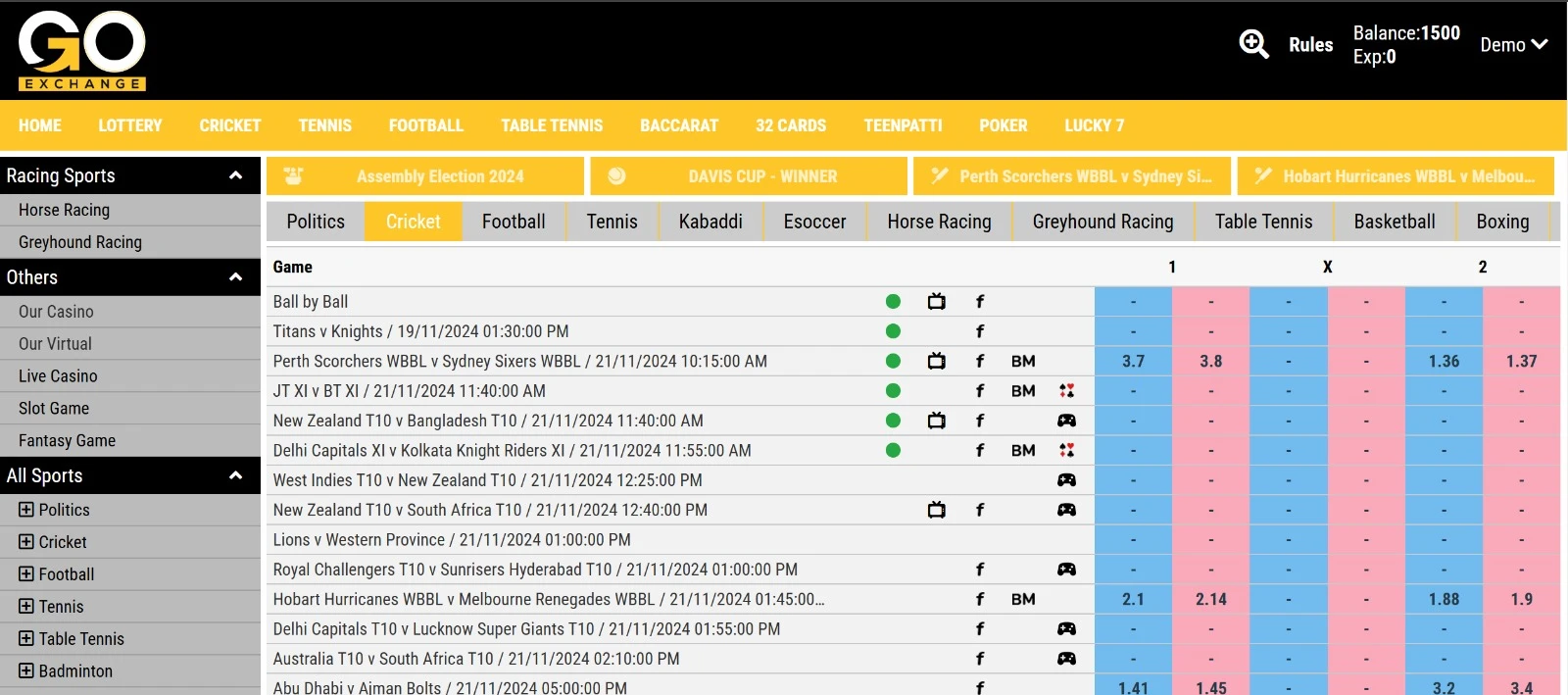Switch to the Politics tab
Viewport: 1568px width, 695px height.
pyautogui.click(x=316, y=222)
